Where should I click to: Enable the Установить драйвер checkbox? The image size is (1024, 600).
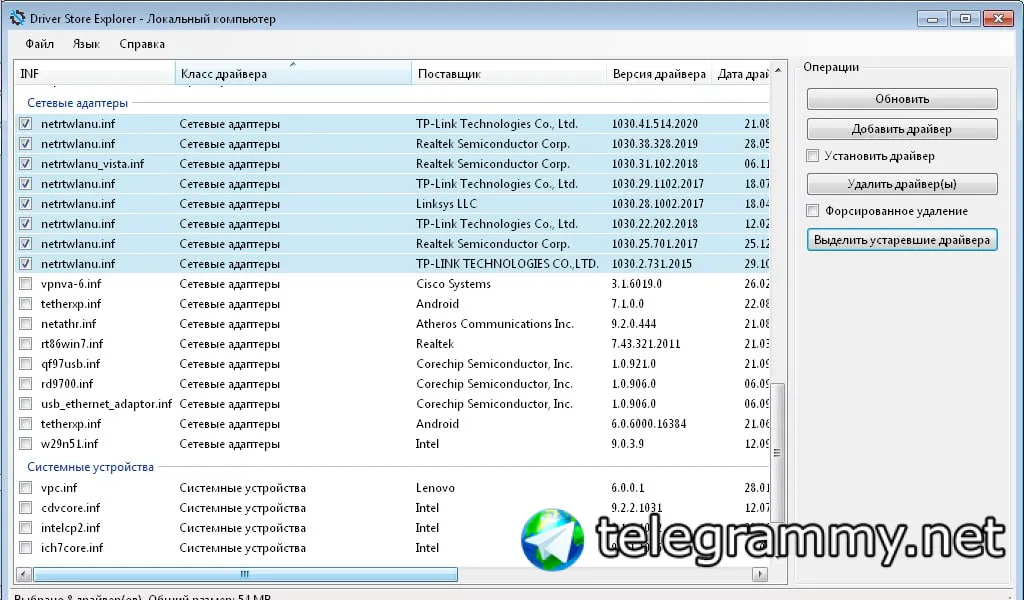coord(812,156)
